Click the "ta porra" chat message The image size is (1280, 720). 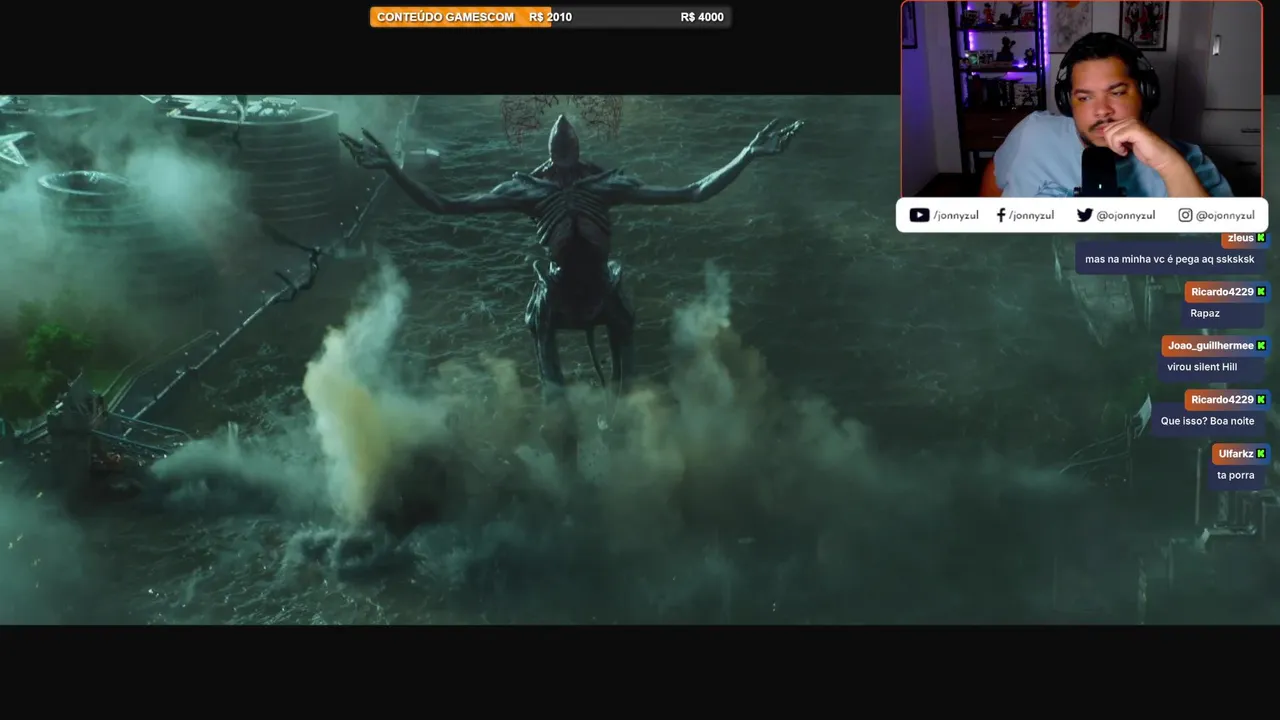click(x=1235, y=475)
